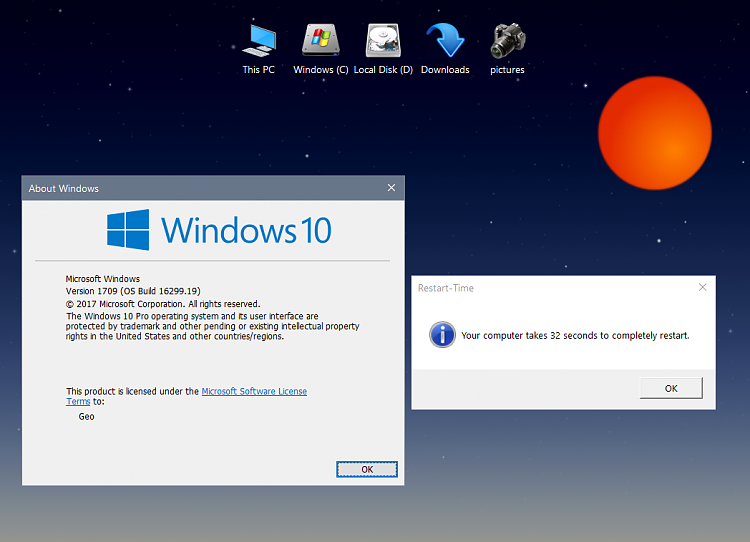Open the Microsoft Software License link

(254, 391)
